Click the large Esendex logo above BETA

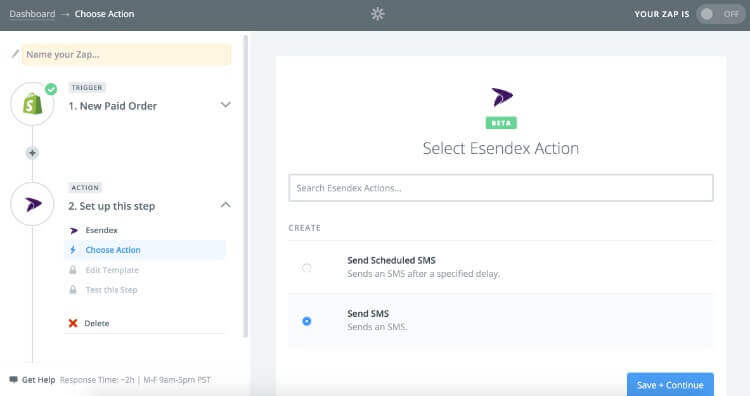click(x=501, y=97)
